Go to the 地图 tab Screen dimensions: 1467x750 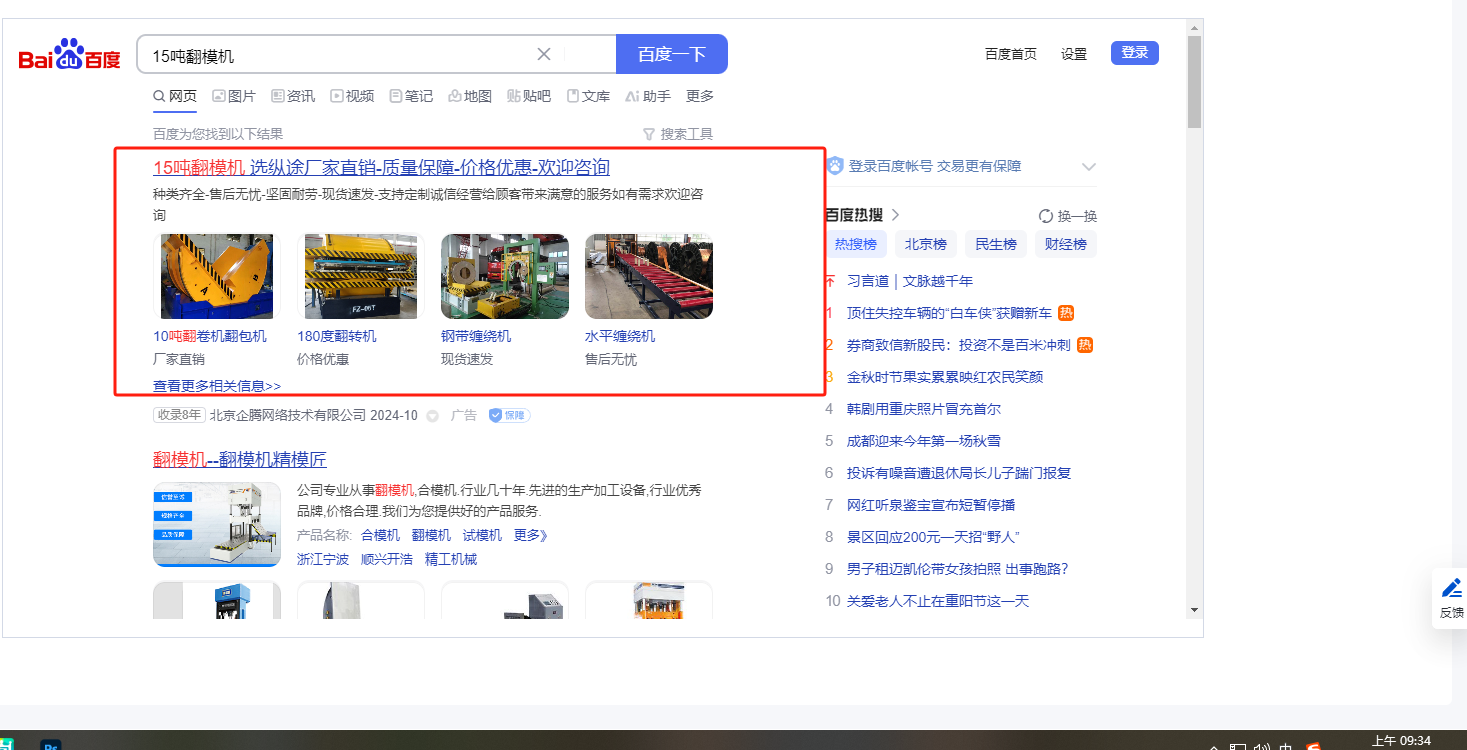tap(470, 96)
